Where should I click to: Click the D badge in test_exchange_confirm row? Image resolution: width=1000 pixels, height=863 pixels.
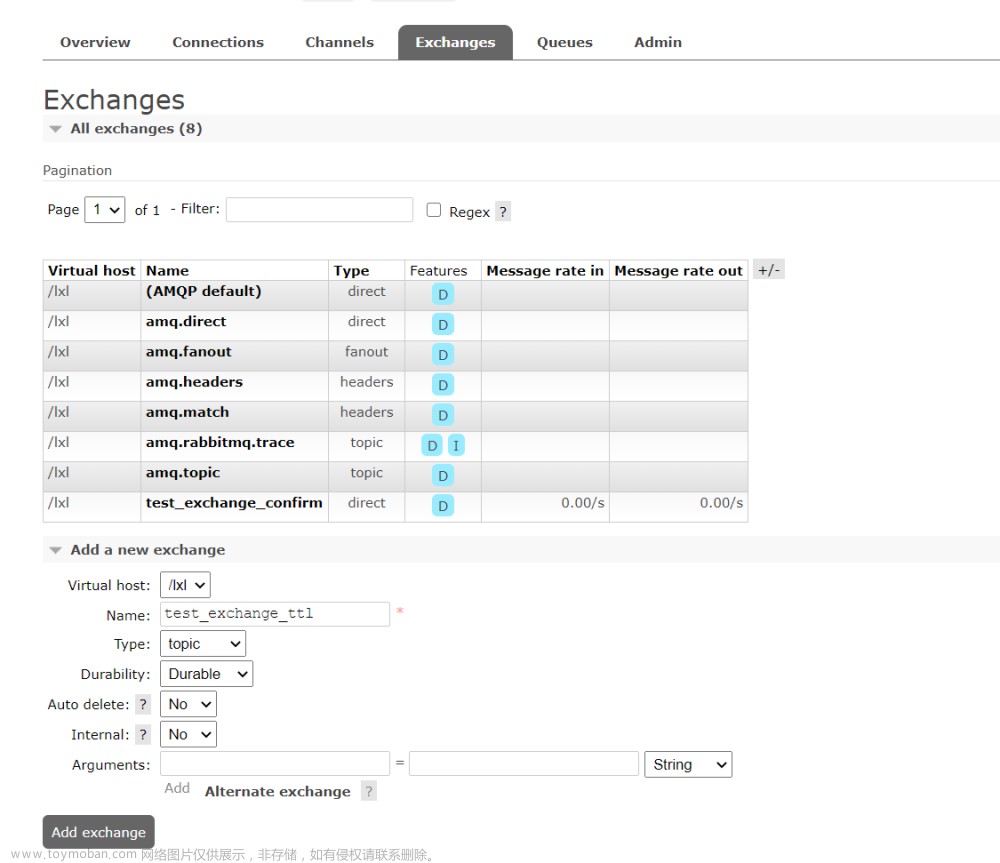(x=443, y=506)
